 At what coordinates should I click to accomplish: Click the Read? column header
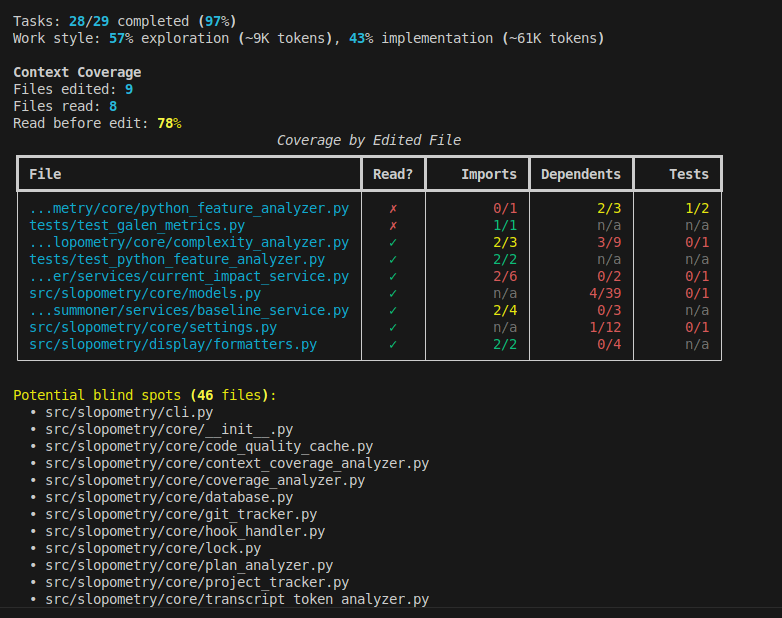tap(393, 174)
